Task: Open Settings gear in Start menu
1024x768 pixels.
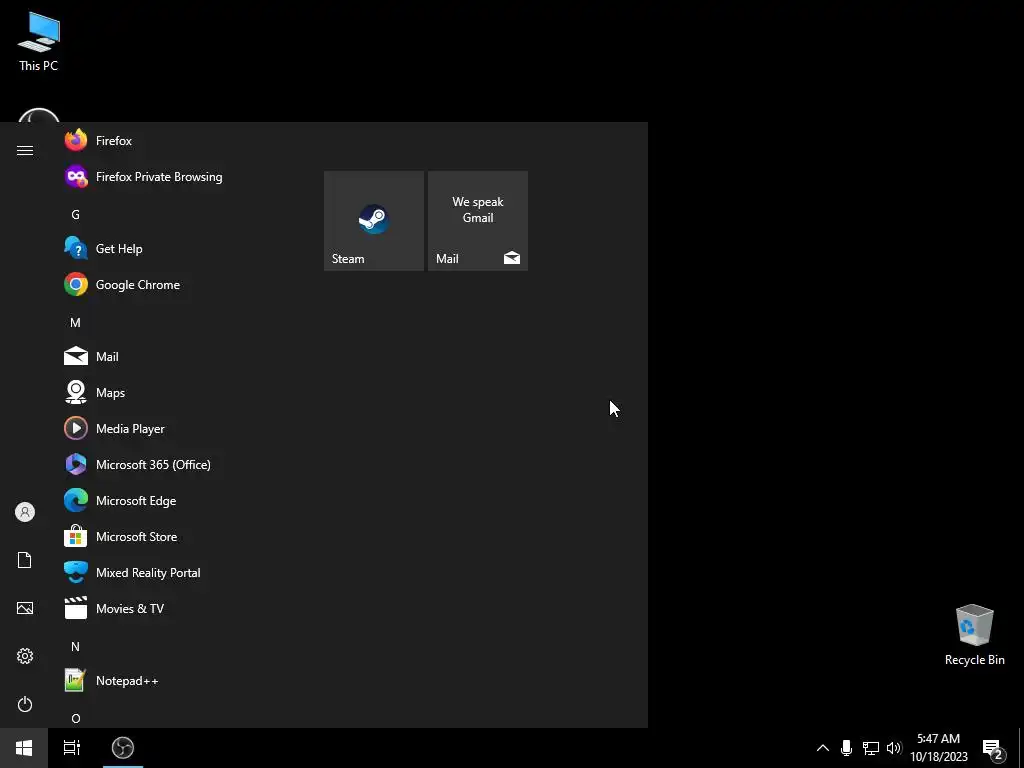Action: coord(25,656)
